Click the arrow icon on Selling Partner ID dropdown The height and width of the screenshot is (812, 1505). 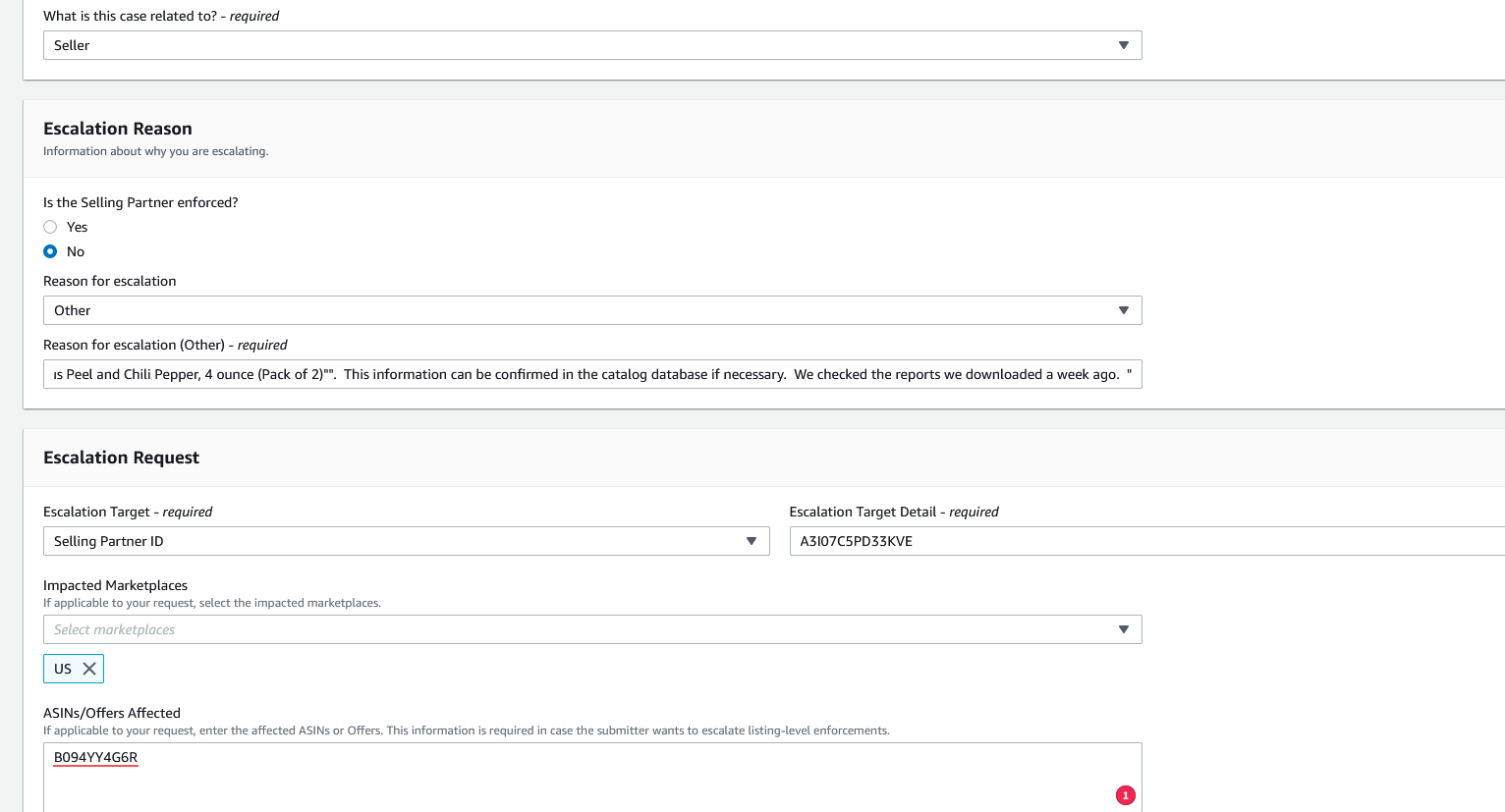[x=752, y=541]
